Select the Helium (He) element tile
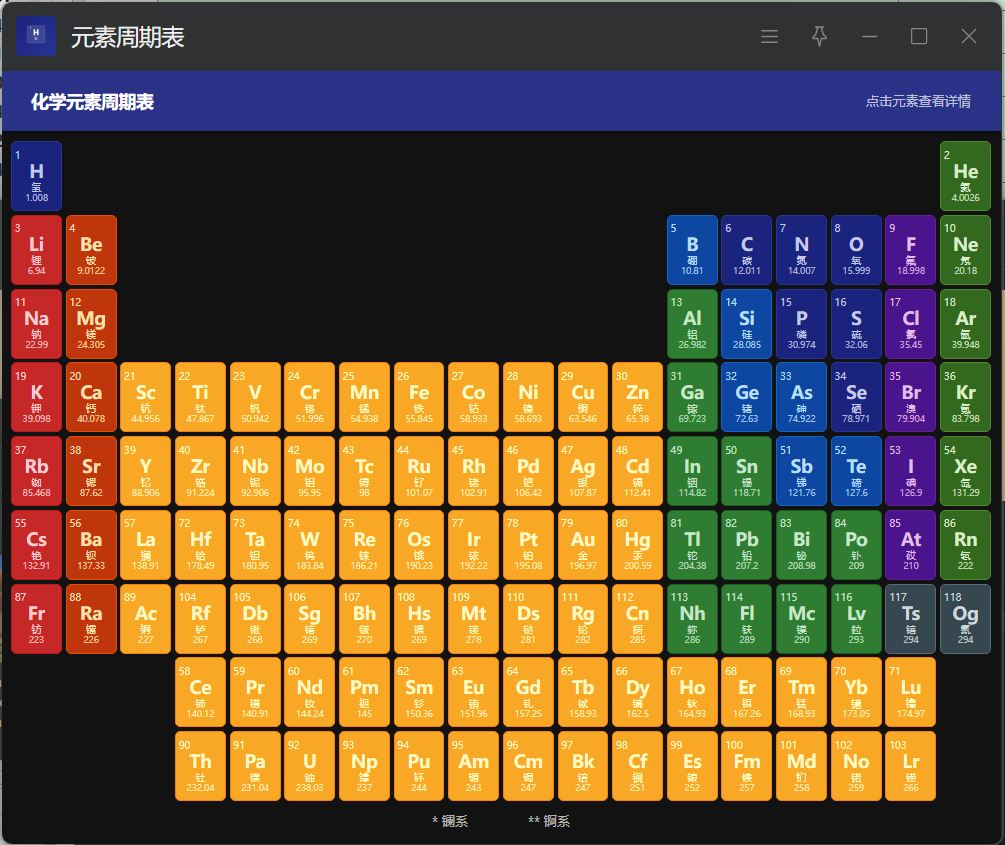1005x845 pixels. coord(965,176)
